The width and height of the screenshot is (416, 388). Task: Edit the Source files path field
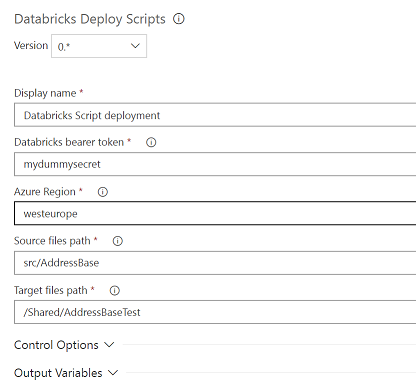[x=215, y=263]
